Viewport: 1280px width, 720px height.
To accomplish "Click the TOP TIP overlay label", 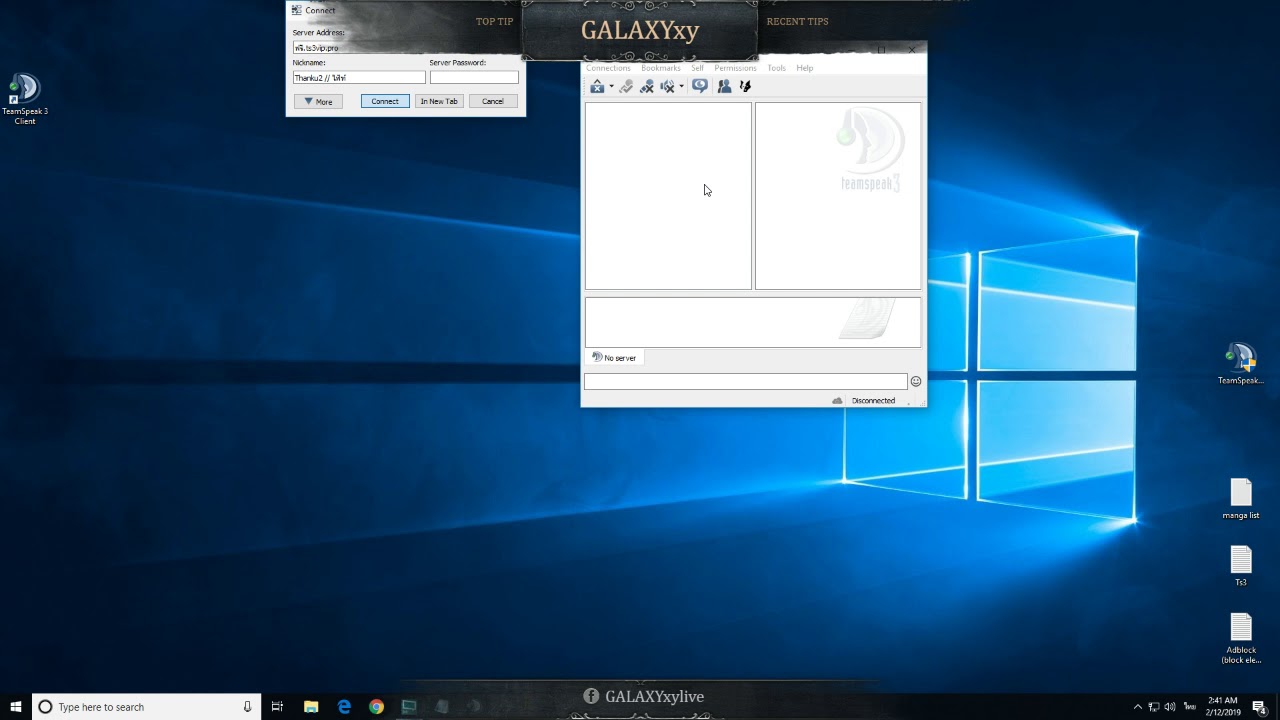I will (494, 21).
